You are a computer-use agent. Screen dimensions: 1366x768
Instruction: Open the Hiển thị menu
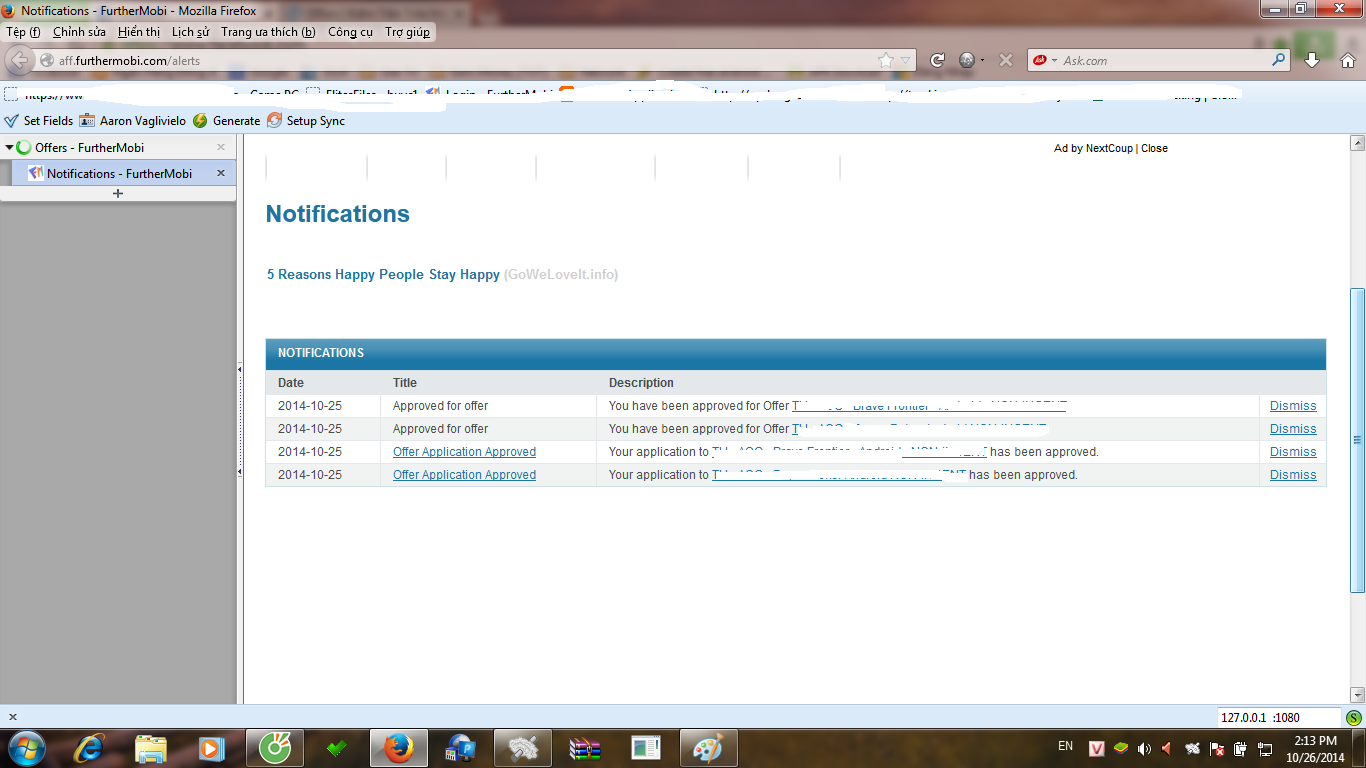point(139,32)
